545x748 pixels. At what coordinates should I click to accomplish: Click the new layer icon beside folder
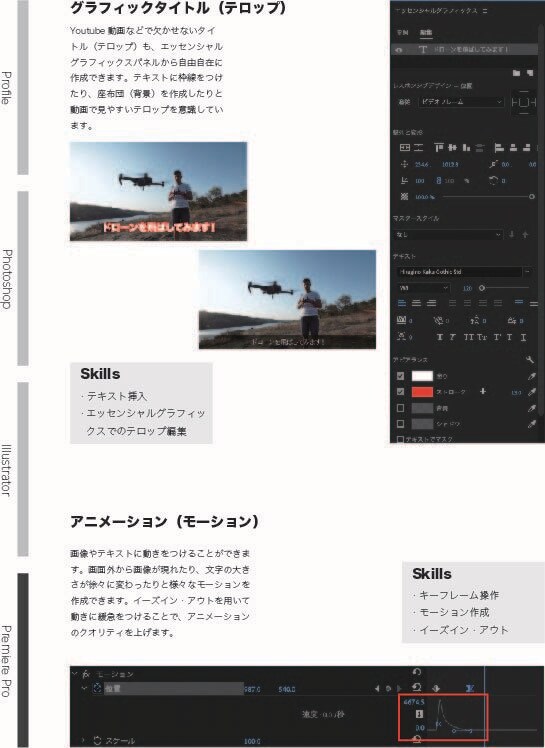pyautogui.click(x=530, y=73)
